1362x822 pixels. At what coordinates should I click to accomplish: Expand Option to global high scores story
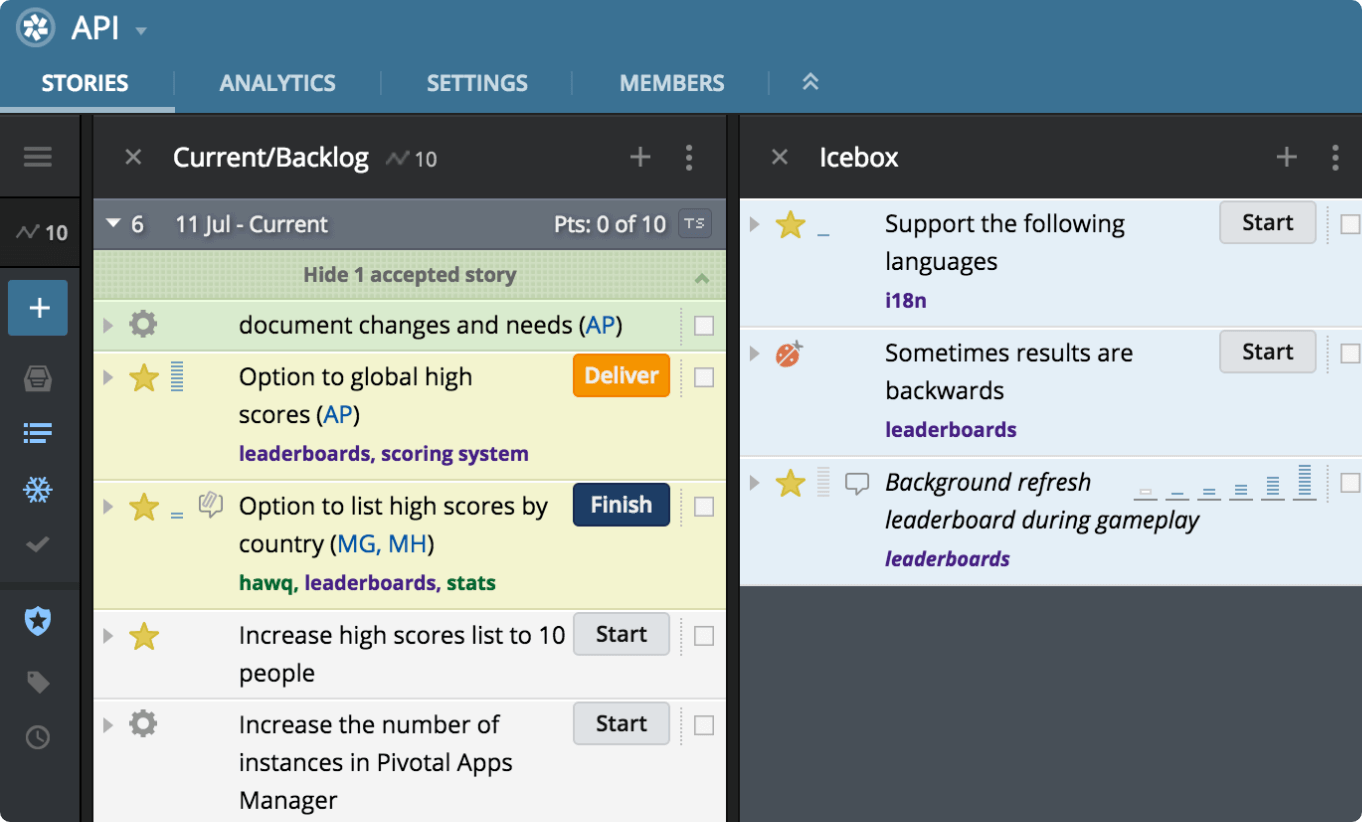[x=108, y=377]
